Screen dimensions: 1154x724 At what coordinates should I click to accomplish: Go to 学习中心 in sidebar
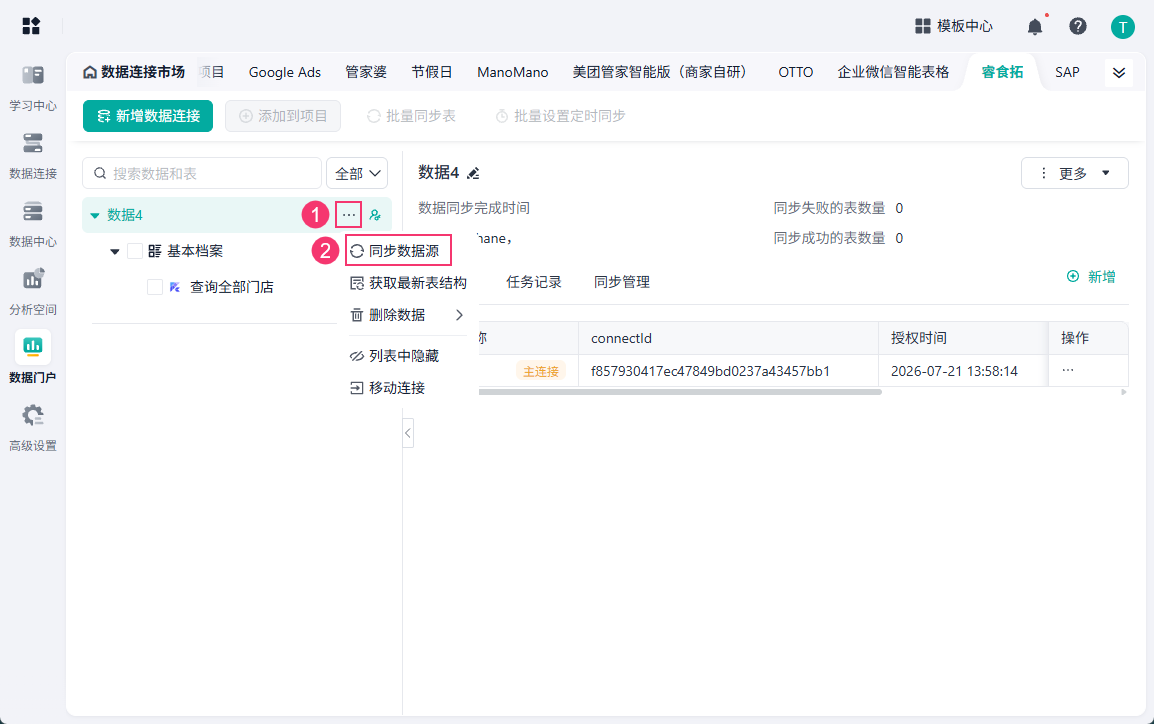pos(32,88)
